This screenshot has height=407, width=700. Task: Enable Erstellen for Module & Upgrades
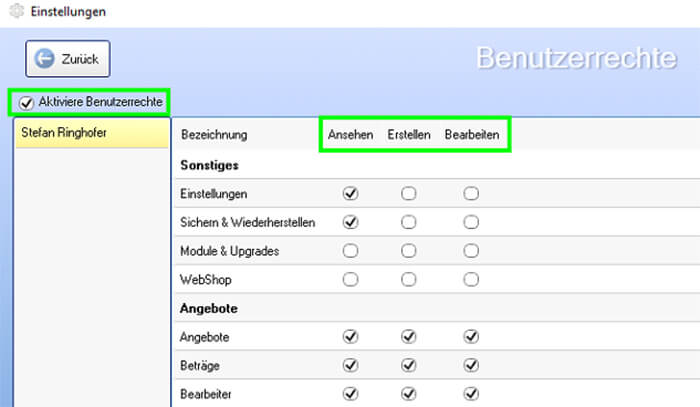[x=408, y=251]
